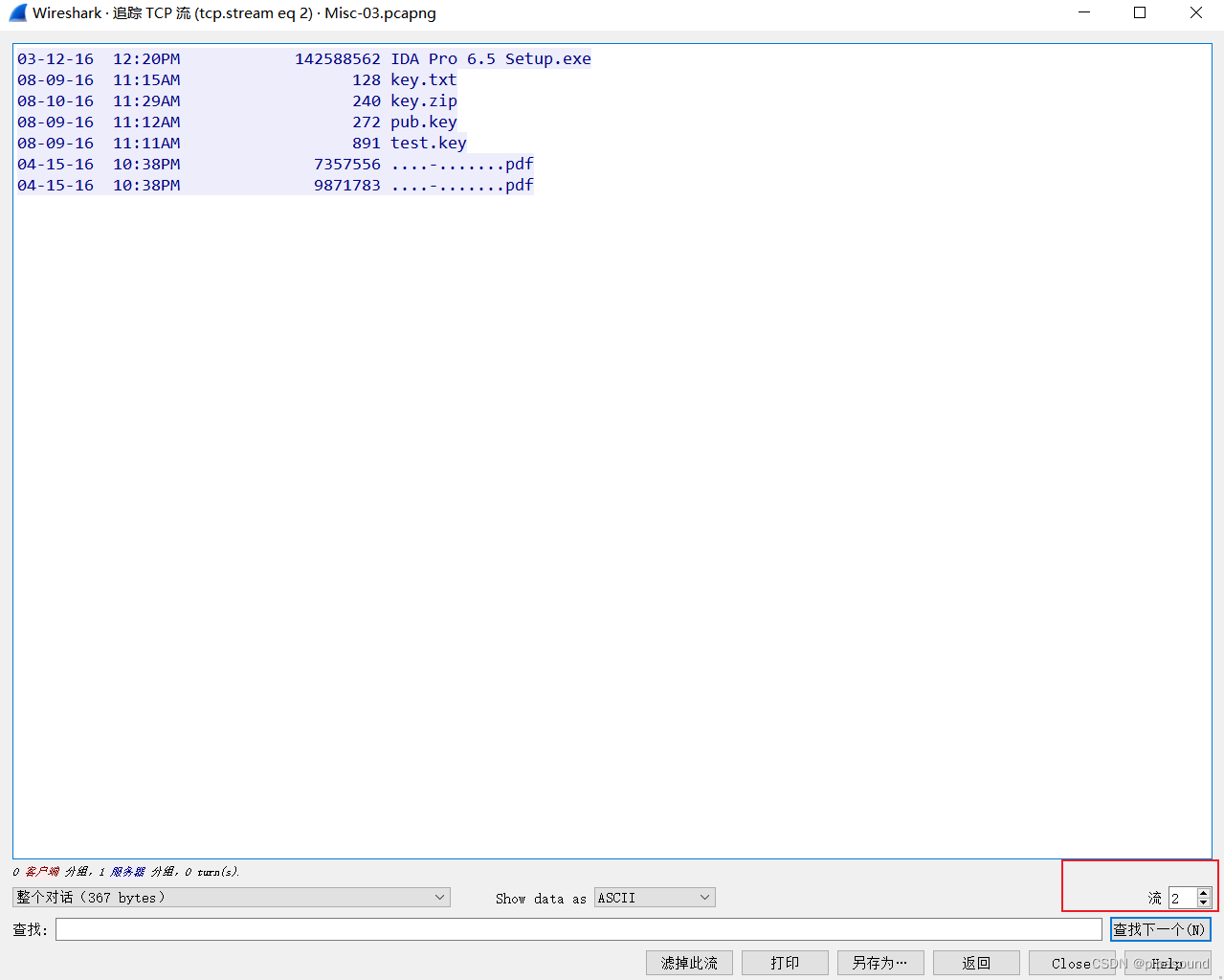
Task: Decrease the stream number with down arrow
Action: pyautogui.click(x=1204, y=902)
